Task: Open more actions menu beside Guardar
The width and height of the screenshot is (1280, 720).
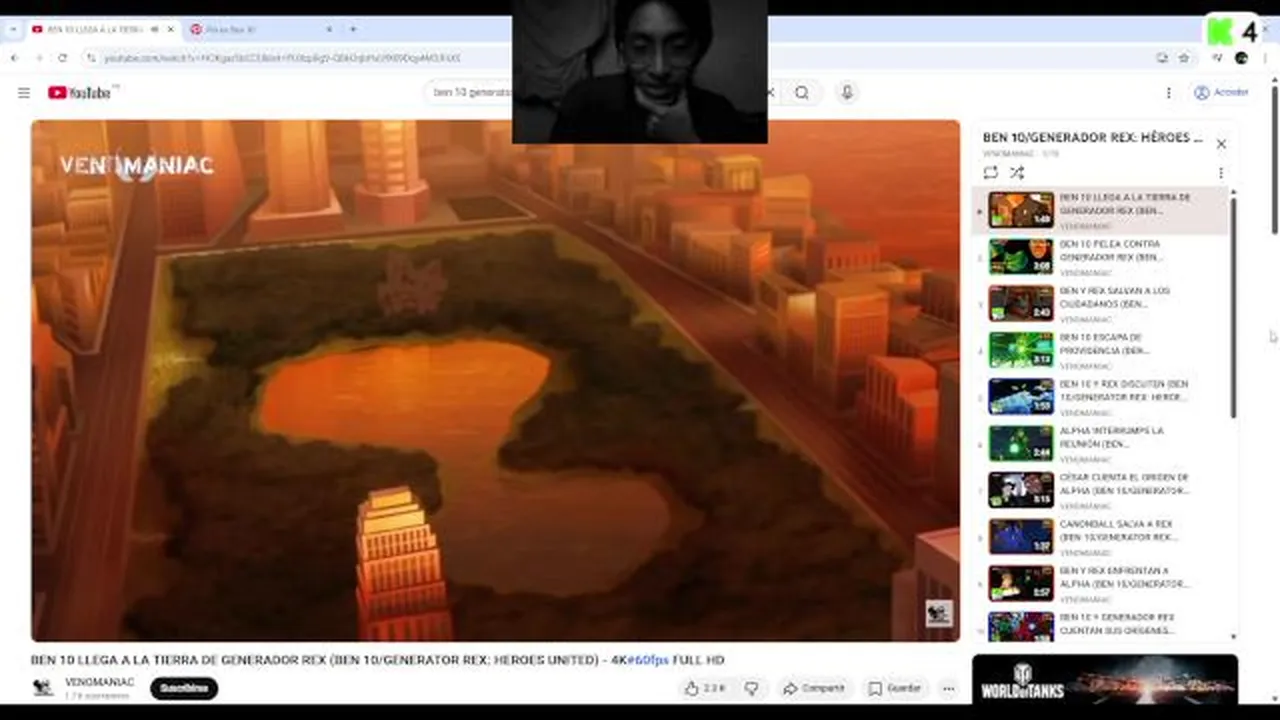Action: [x=948, y=688]
